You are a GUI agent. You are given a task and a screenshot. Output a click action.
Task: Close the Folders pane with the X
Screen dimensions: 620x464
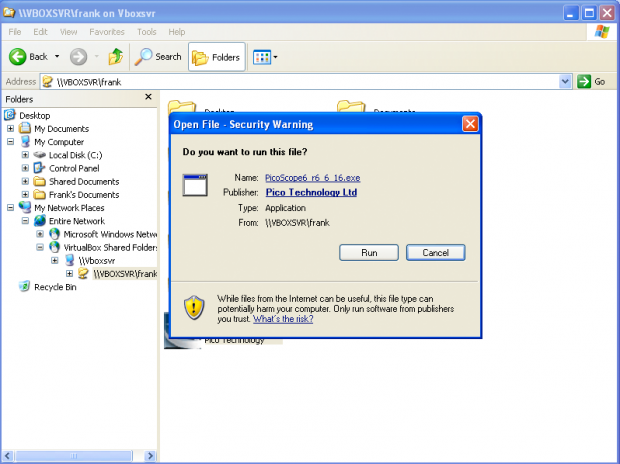(148, 97)
